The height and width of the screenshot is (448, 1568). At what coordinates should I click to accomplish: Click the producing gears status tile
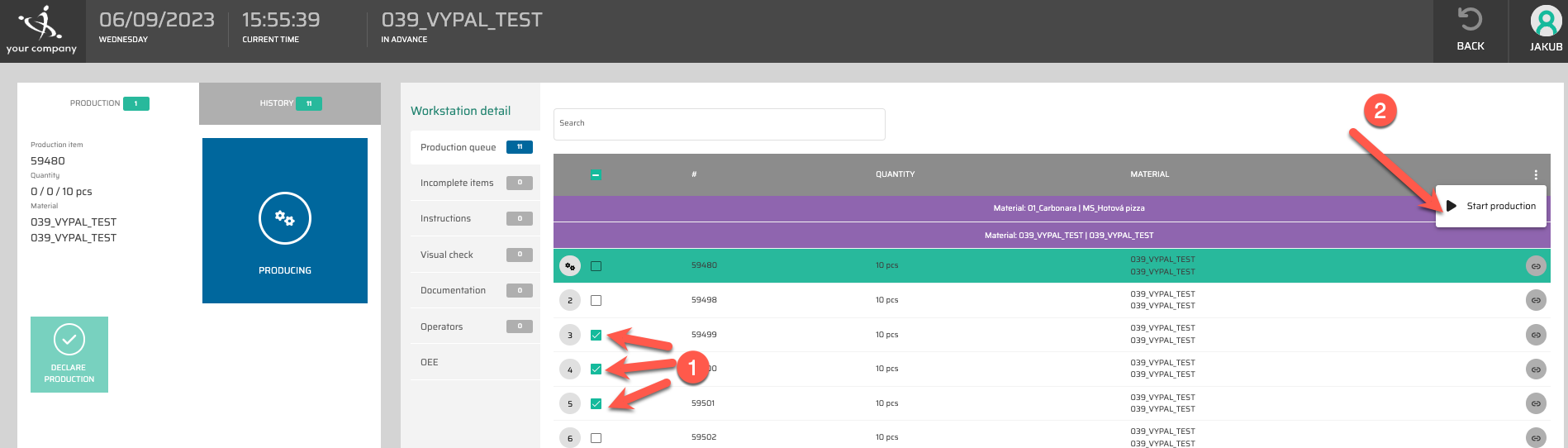(285, 221)
